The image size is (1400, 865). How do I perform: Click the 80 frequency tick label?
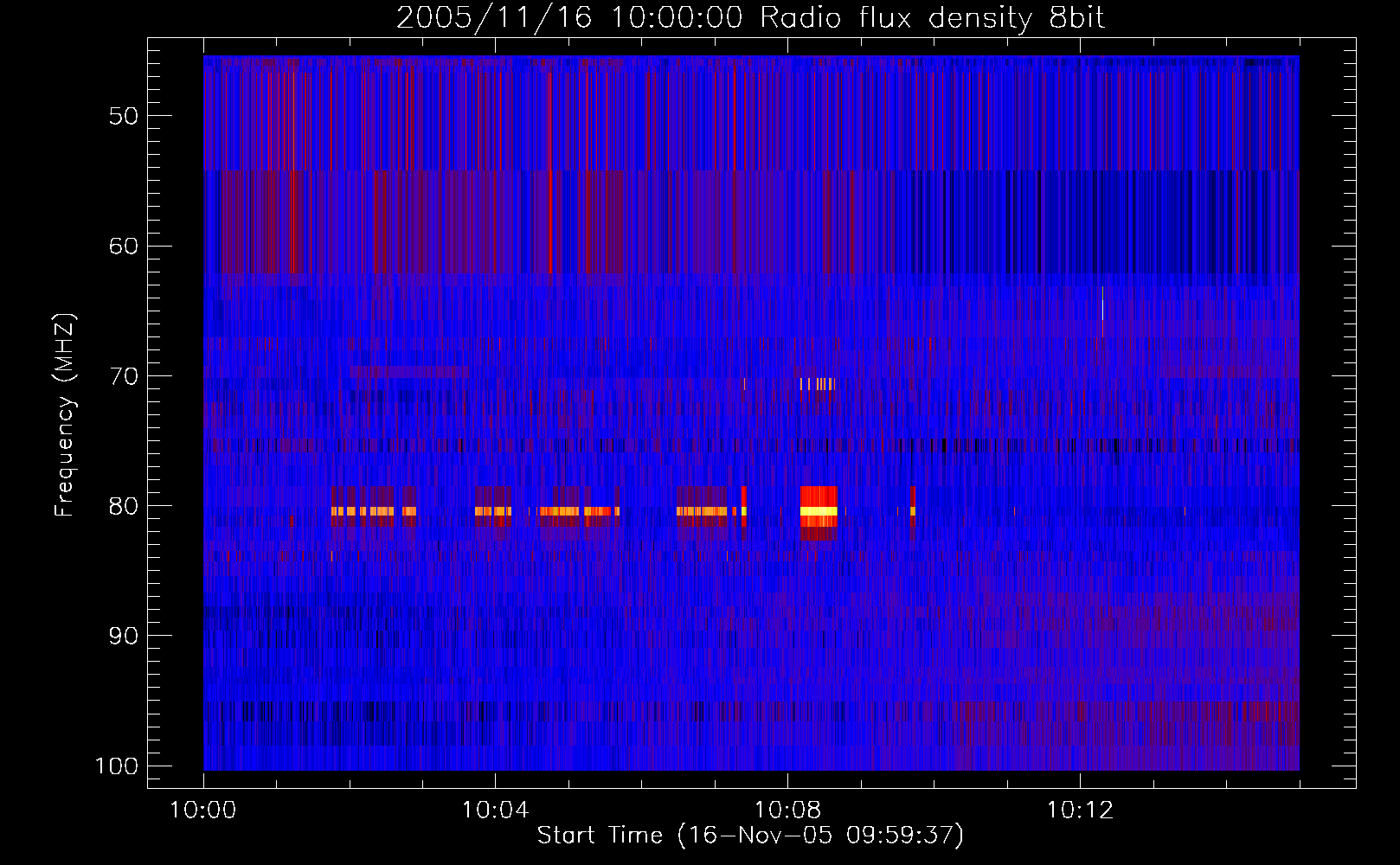124,506
